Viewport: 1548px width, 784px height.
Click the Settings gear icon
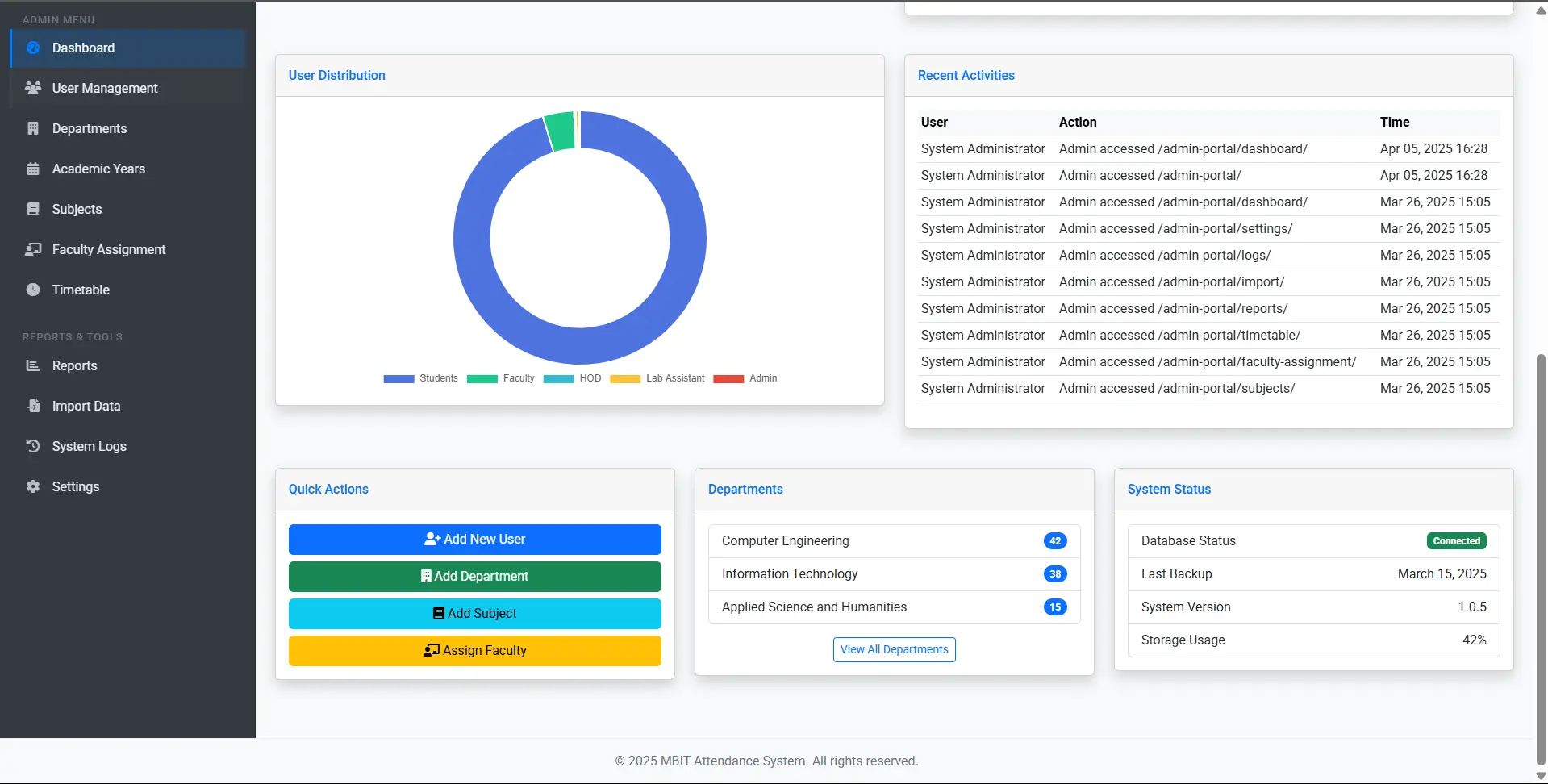tap(33, 486)
